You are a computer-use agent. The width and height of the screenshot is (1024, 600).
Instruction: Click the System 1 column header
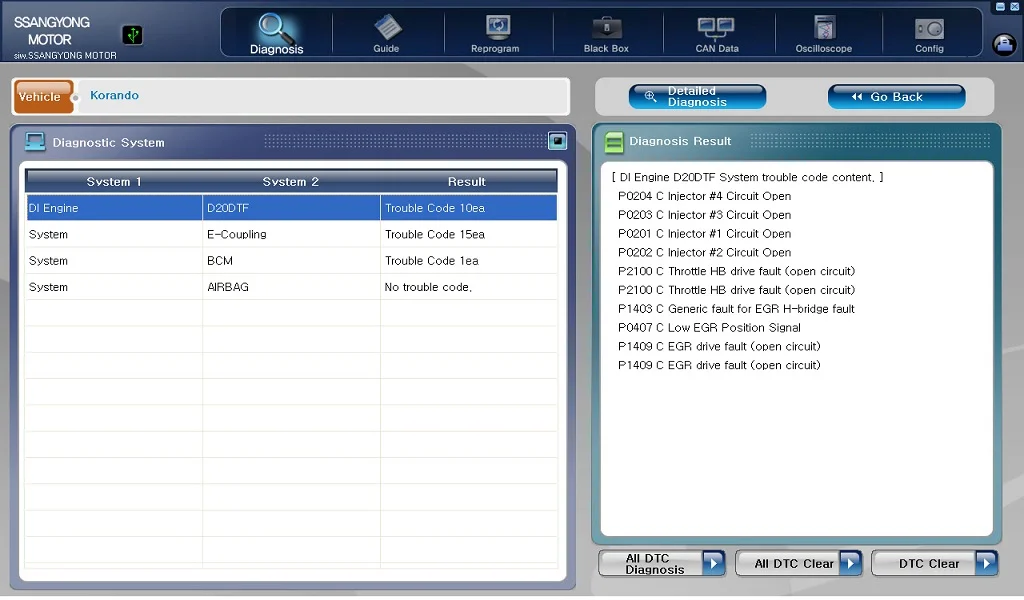(x=114, y=182)
